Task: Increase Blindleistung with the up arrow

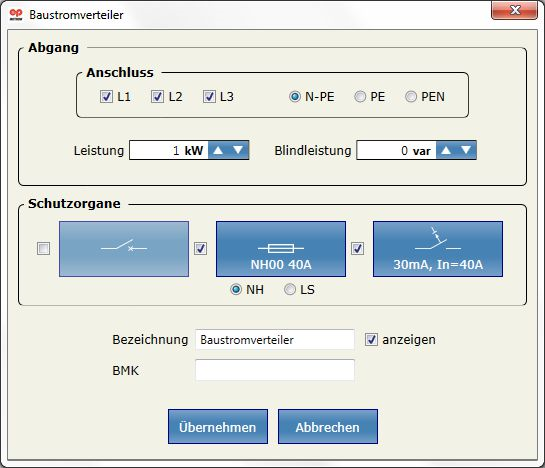Action: (446, 150)
